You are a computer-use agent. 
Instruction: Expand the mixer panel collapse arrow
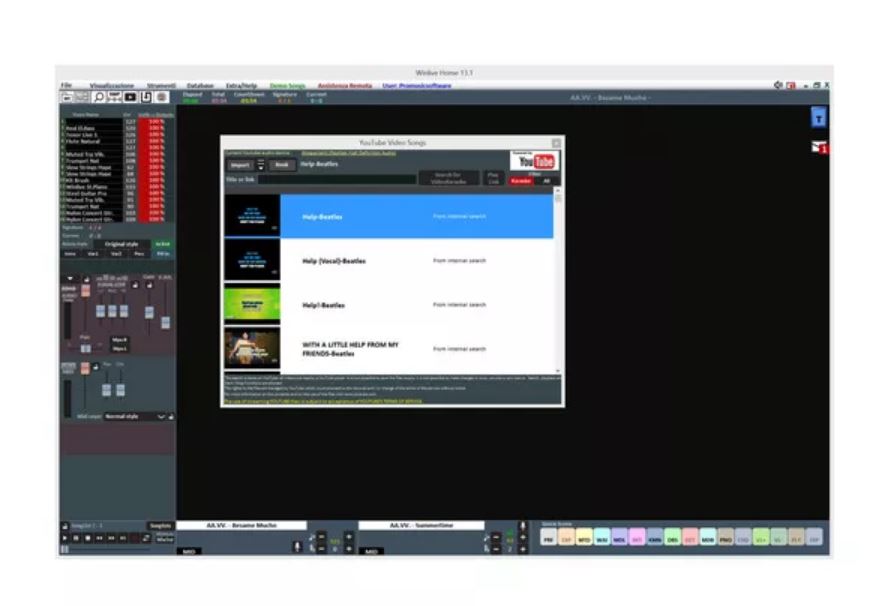tap(70, 278)
